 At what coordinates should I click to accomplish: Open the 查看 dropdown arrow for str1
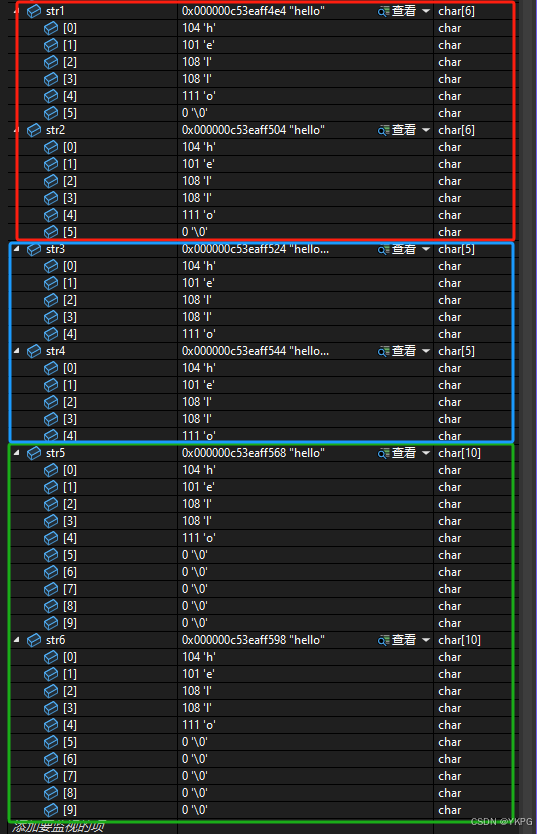(x=426, y=11)
